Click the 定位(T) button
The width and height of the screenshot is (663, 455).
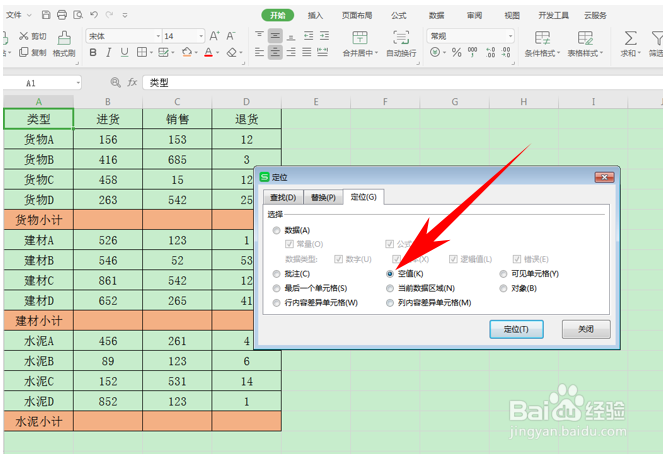(x=516, y=329)
